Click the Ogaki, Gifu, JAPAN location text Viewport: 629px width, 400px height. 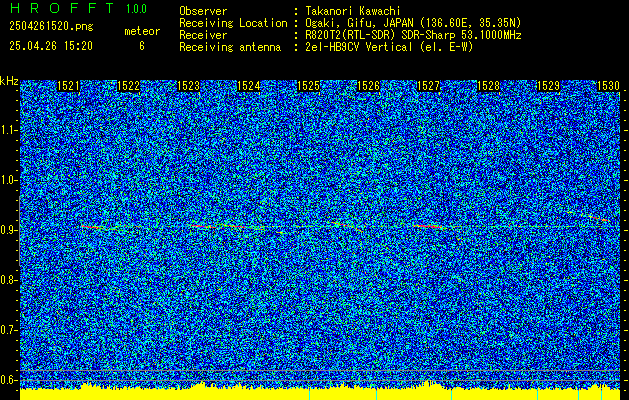click(413, 23)
